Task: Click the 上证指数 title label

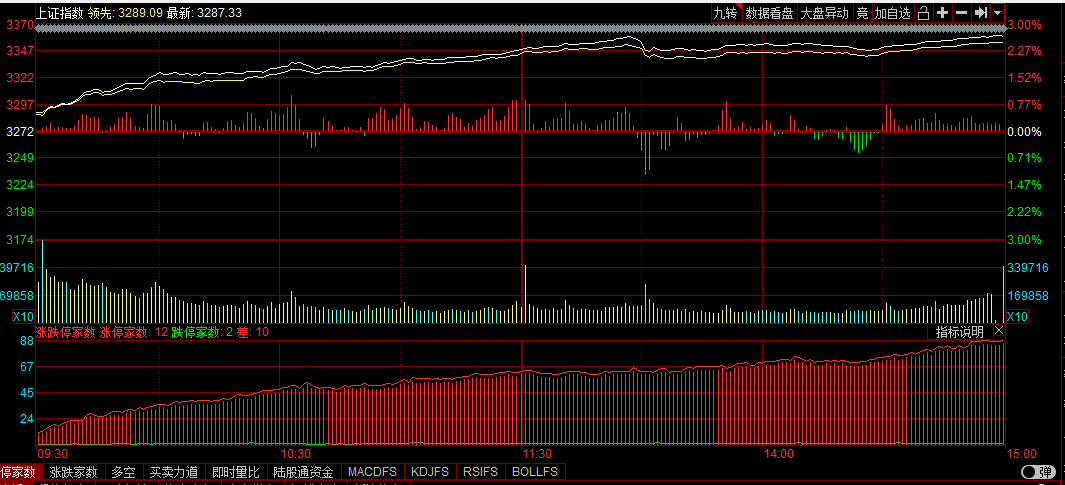Action: tap(60, 13)
